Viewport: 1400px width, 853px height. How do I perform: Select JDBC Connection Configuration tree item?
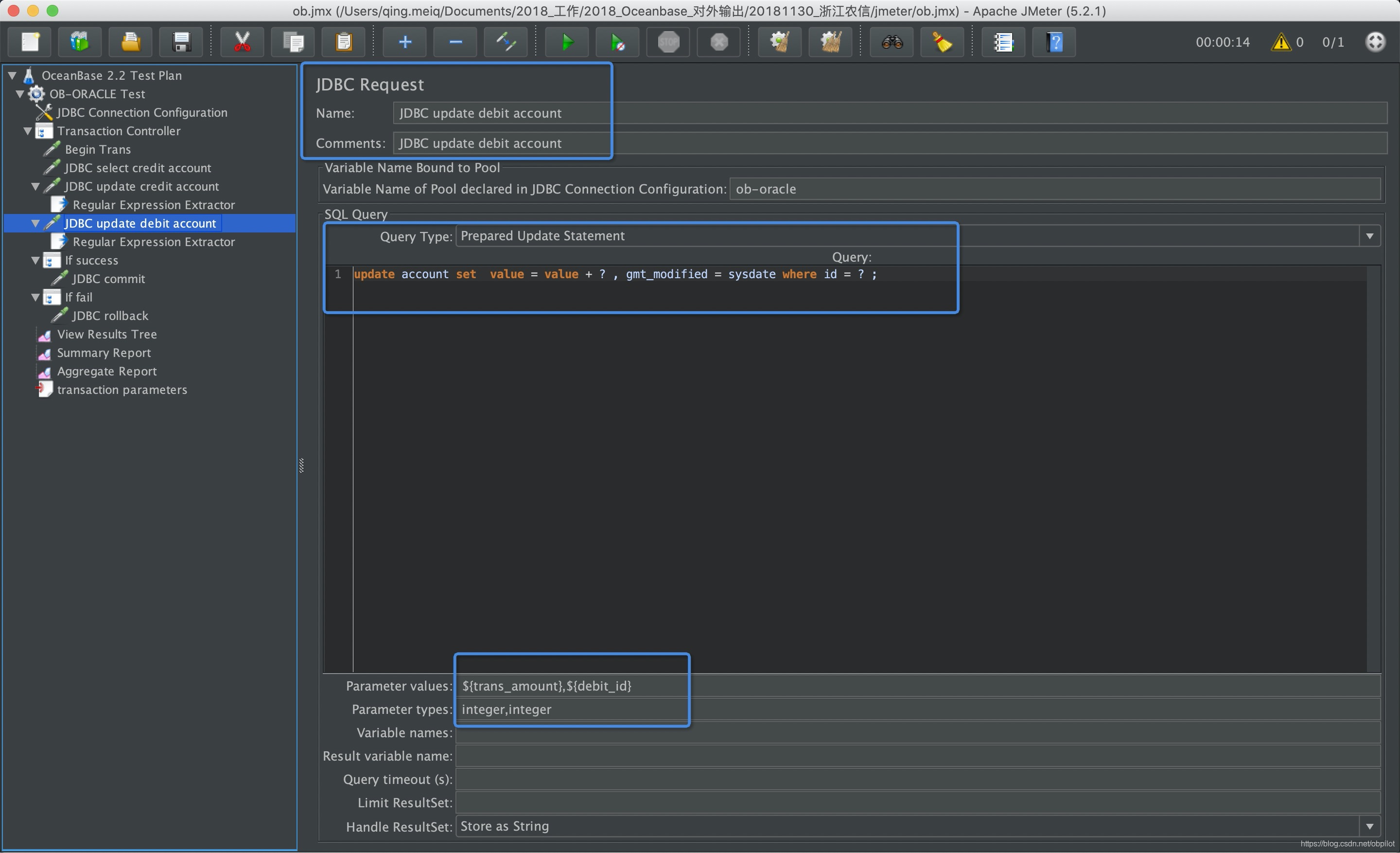pos(143,112)
